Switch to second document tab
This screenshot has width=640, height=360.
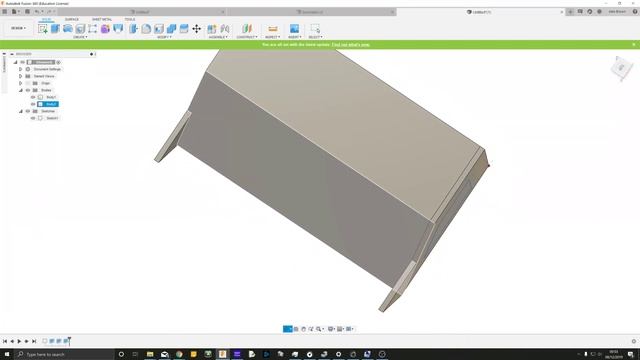[312, 12]
